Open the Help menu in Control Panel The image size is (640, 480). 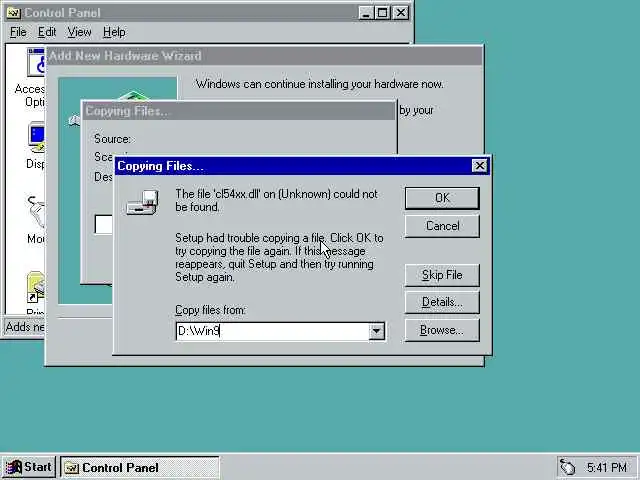pyautogui.click(x=114, y=32)
